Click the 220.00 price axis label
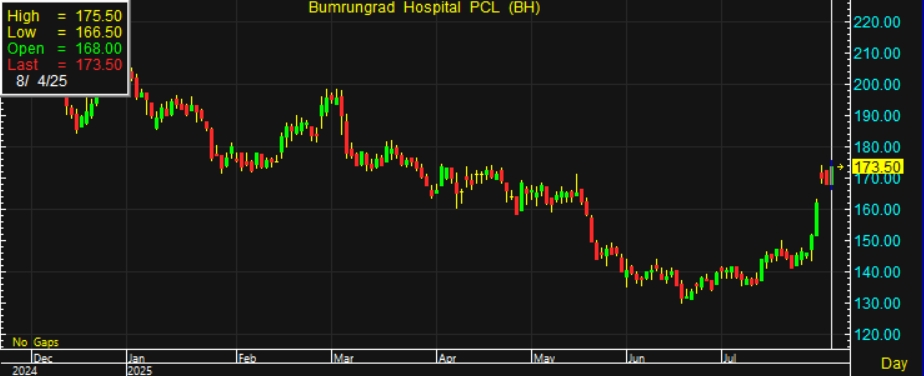This screenshot has width=924, height=376. (877, 22)
